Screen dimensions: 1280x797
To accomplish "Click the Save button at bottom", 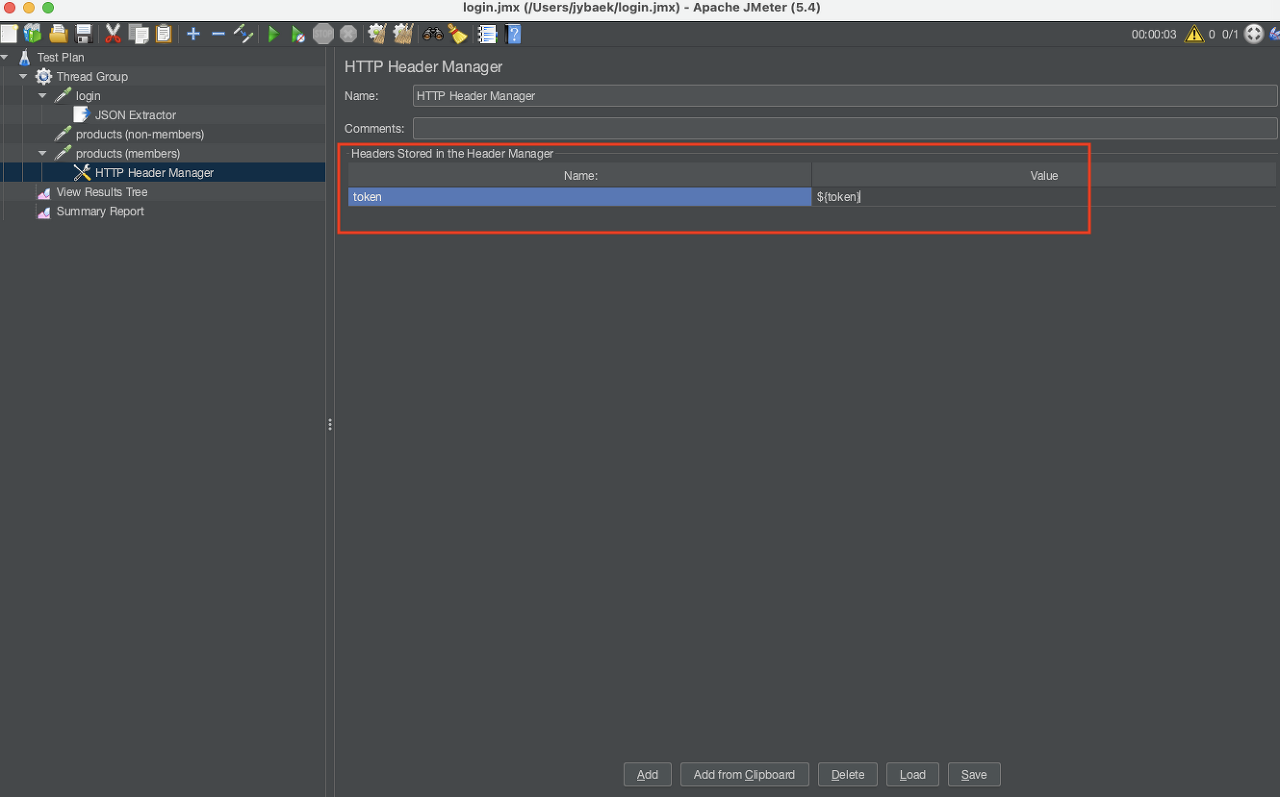I will click(x=974, y=774).
